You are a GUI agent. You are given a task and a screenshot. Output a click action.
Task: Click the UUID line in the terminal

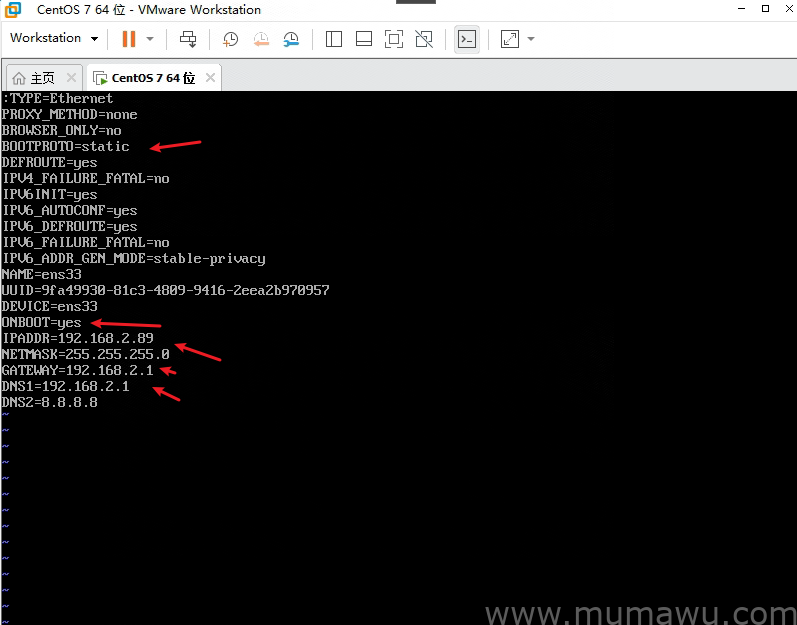(x=166, y=291)
